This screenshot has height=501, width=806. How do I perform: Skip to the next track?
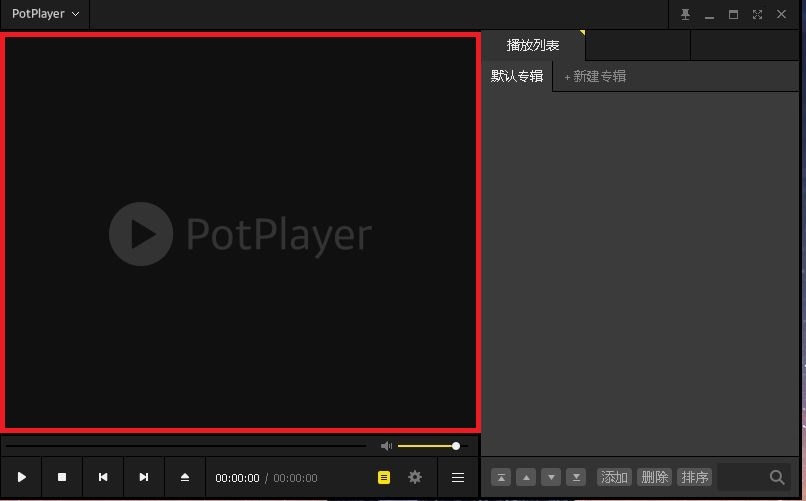click(144, 478)
